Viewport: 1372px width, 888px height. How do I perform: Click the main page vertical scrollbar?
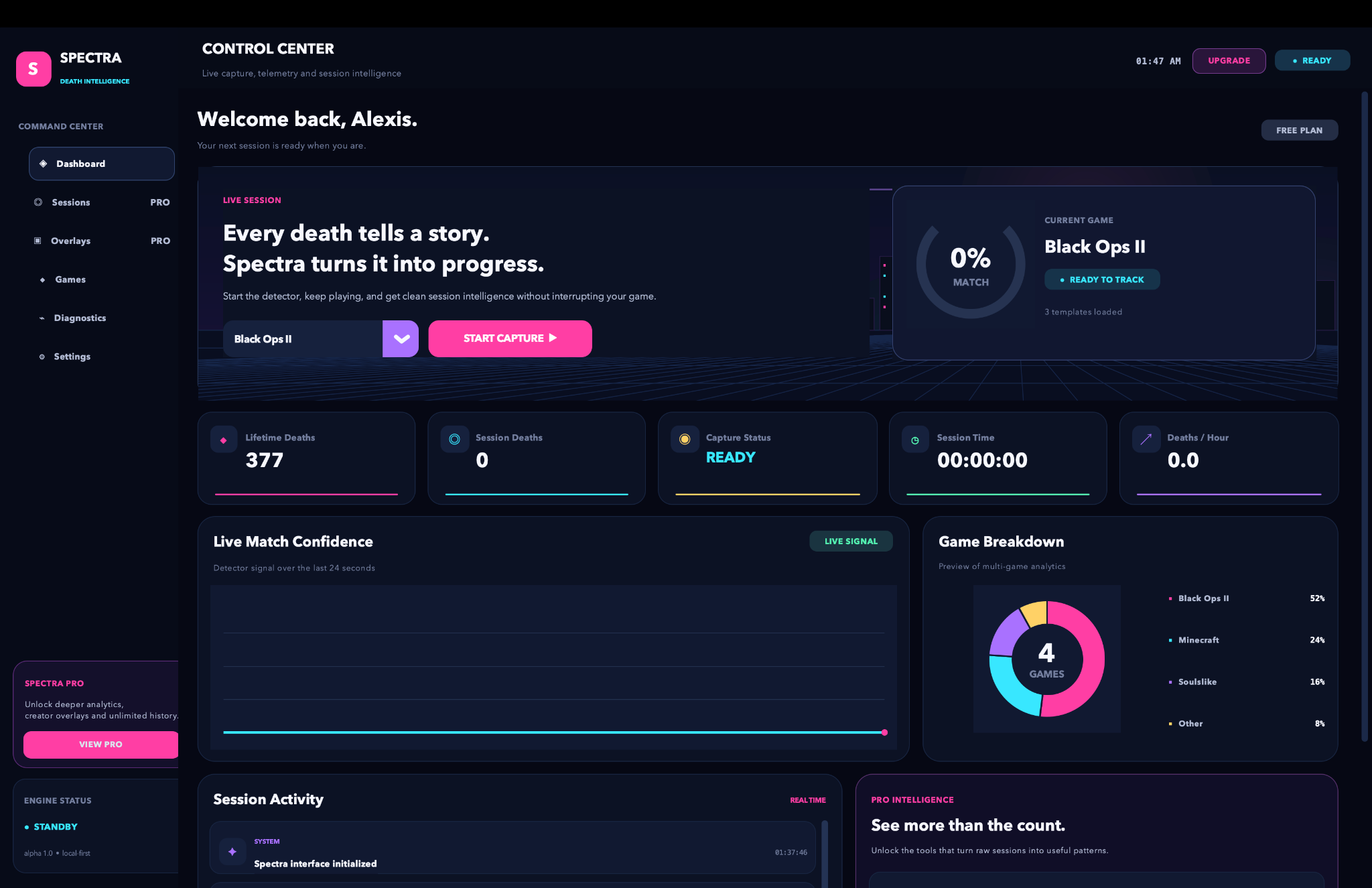[x=1364, y=416]
